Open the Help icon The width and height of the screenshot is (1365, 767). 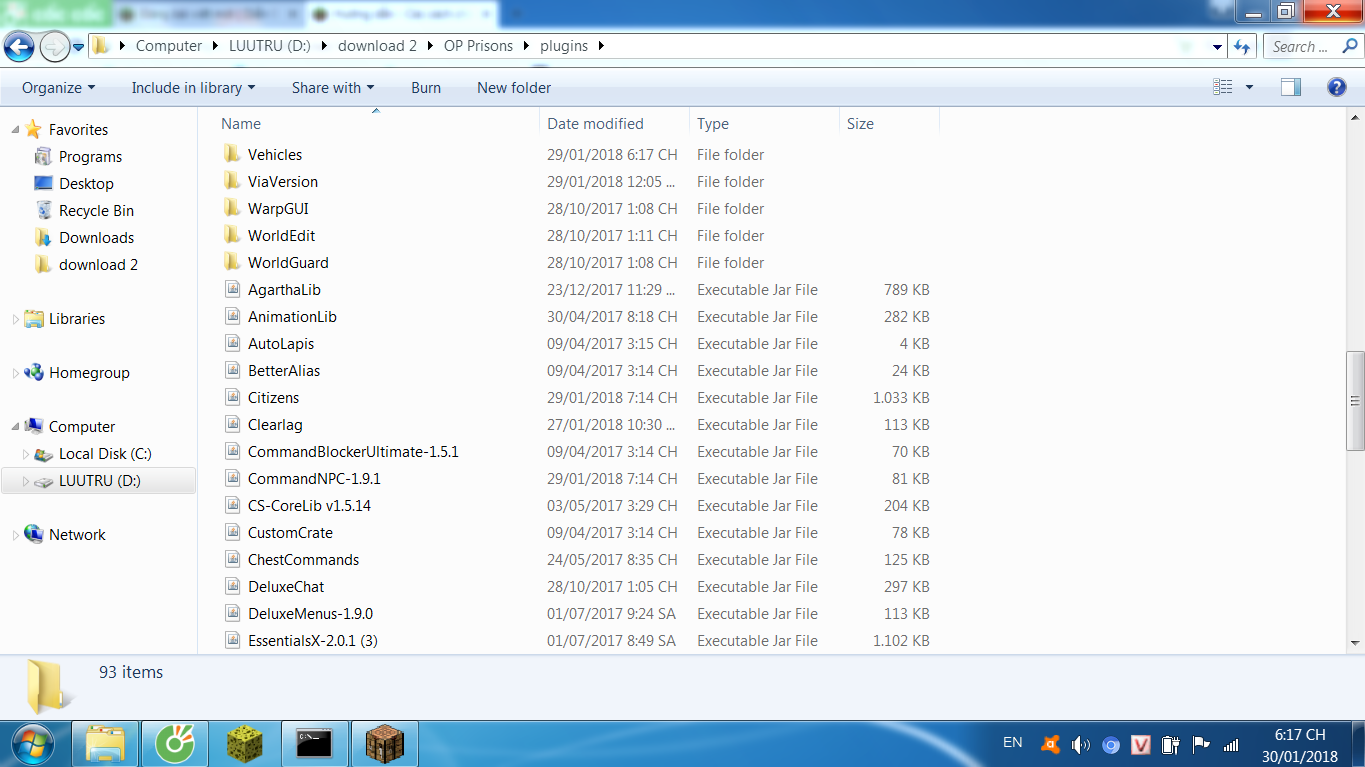click(1337, 87)
